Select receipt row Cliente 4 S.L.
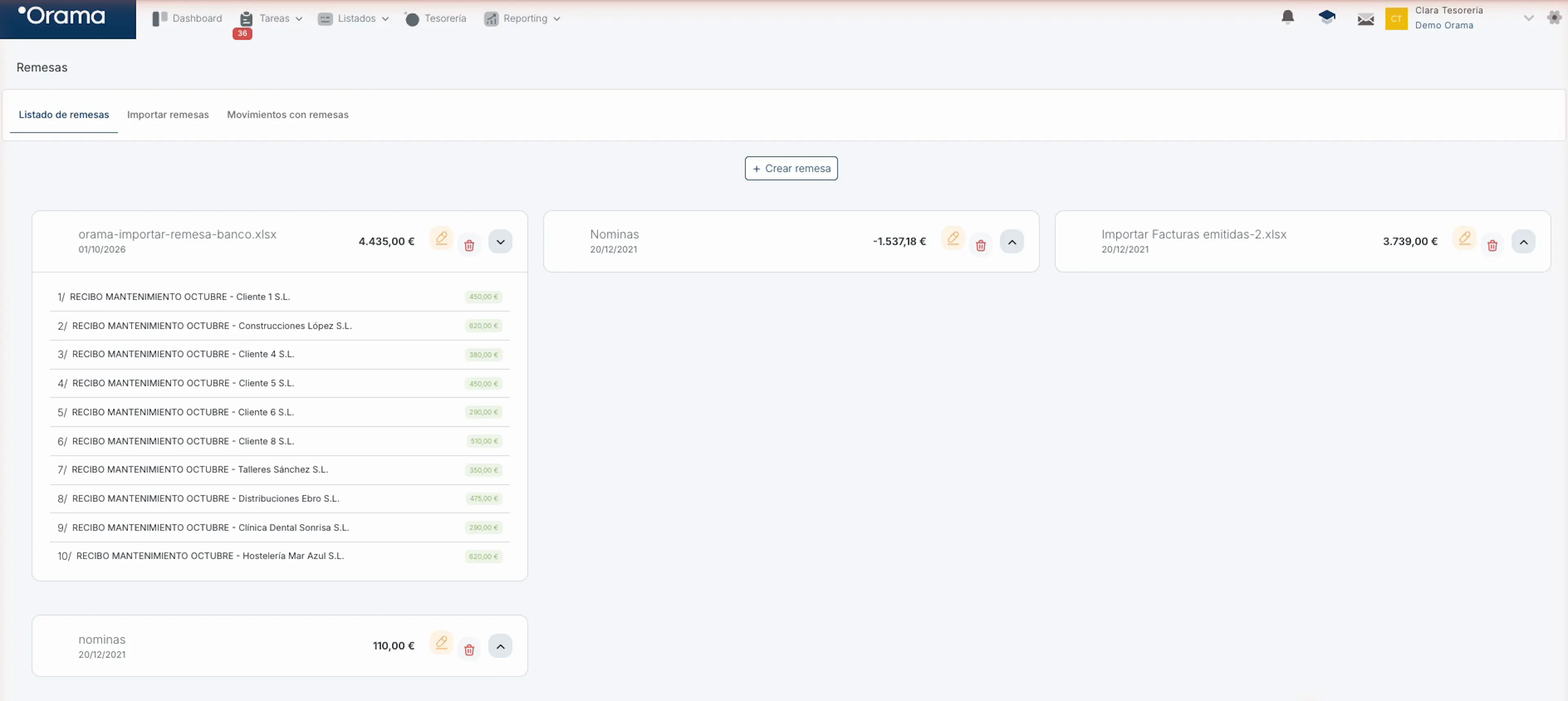 pyautogui.click(x=279, y=354)
